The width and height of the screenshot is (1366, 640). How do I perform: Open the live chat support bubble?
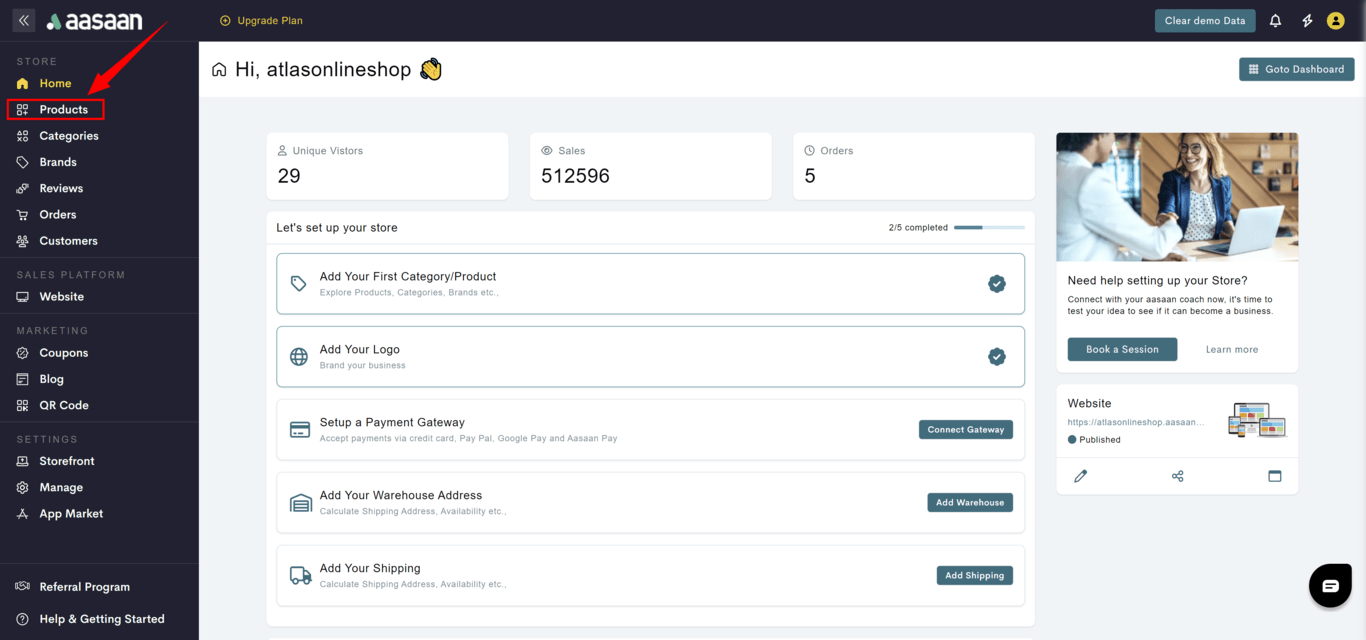1329,586
